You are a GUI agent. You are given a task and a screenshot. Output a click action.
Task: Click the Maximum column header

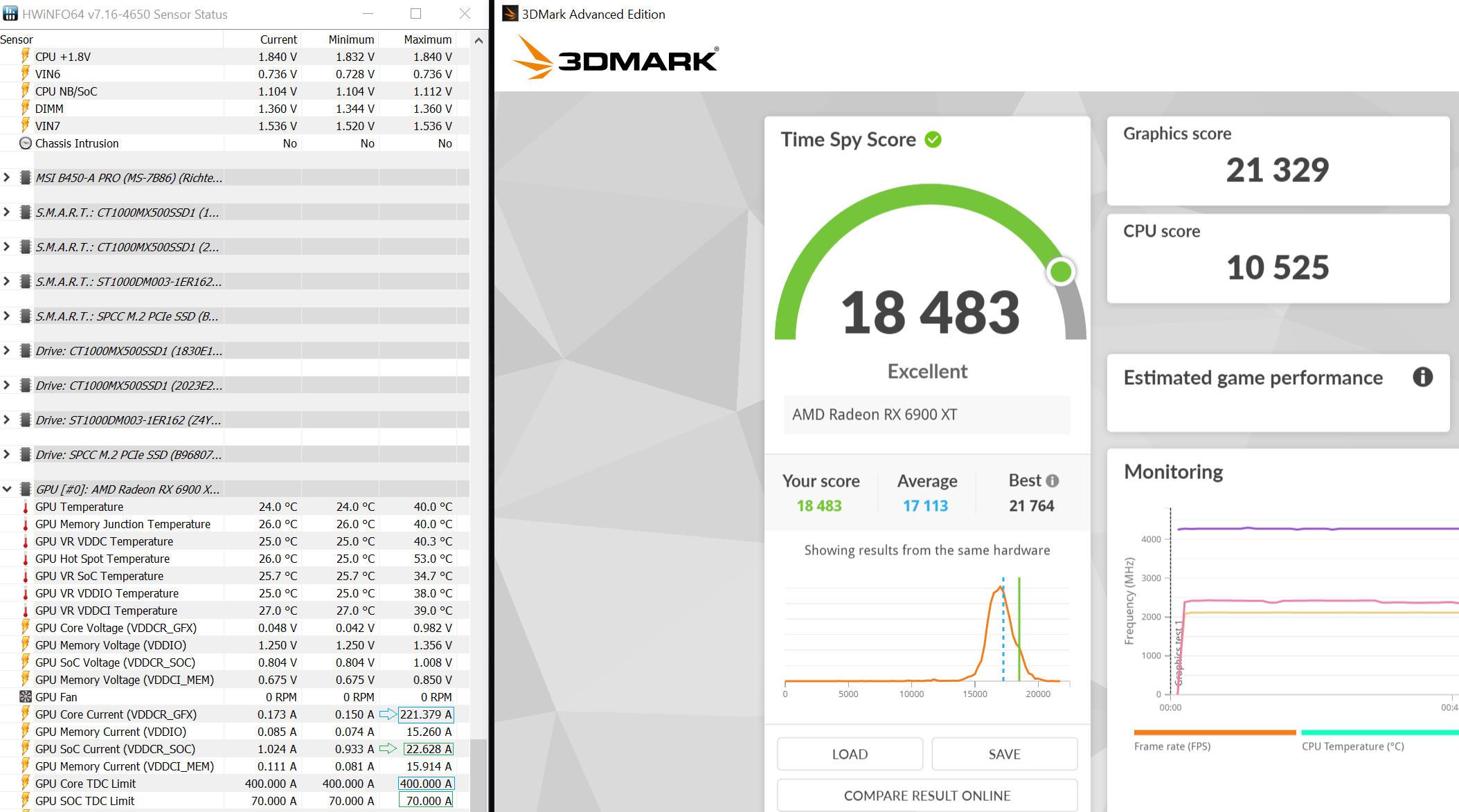click(x=427, y=39)
